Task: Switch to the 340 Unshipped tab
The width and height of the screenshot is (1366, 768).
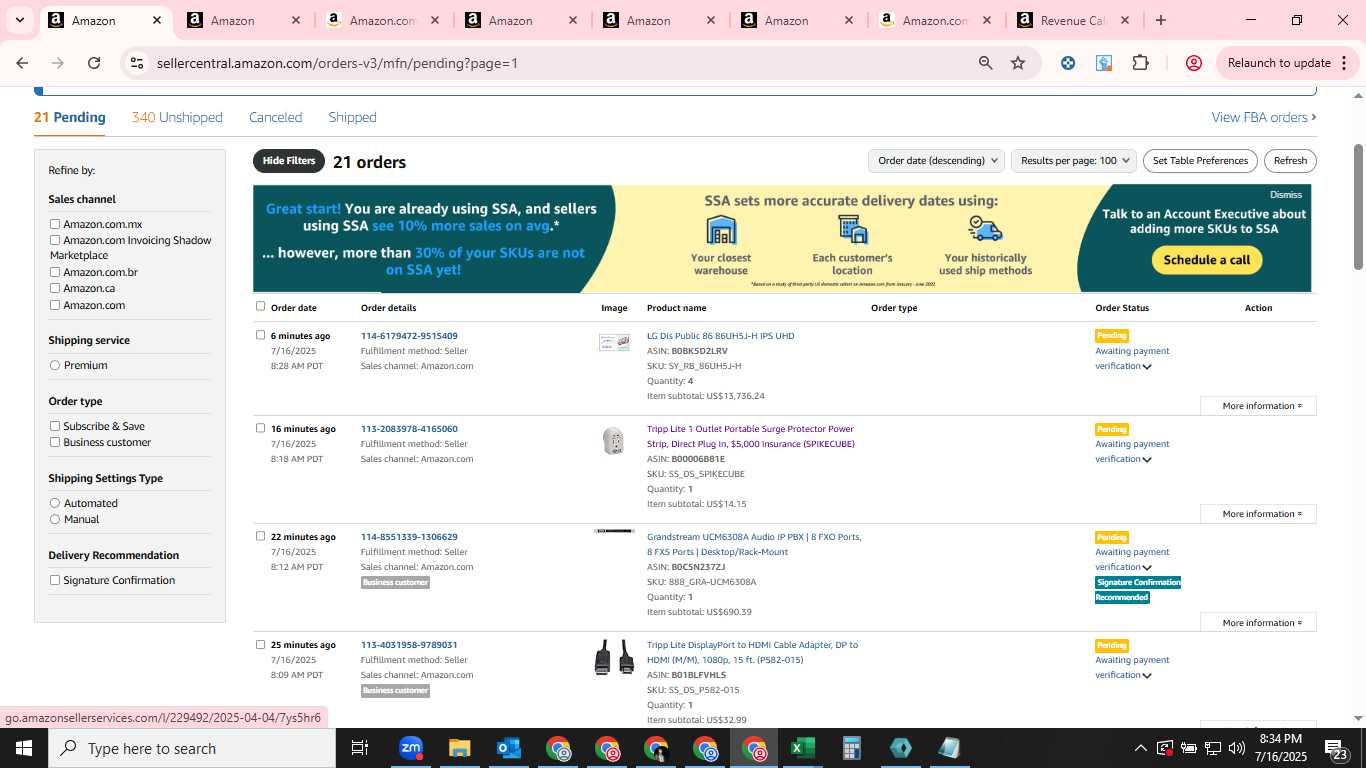Action: [177, 117]
